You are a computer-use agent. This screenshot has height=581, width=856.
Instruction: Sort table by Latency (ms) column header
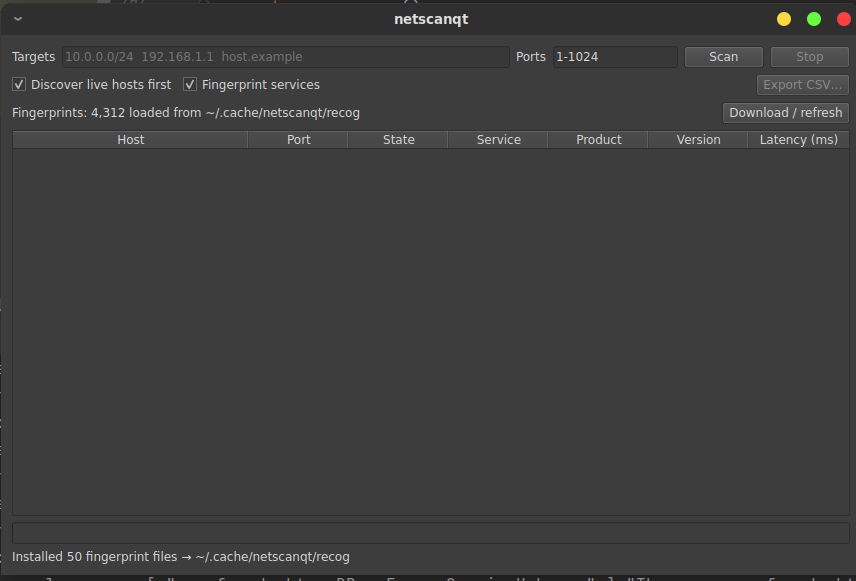(x=798, y=140)
